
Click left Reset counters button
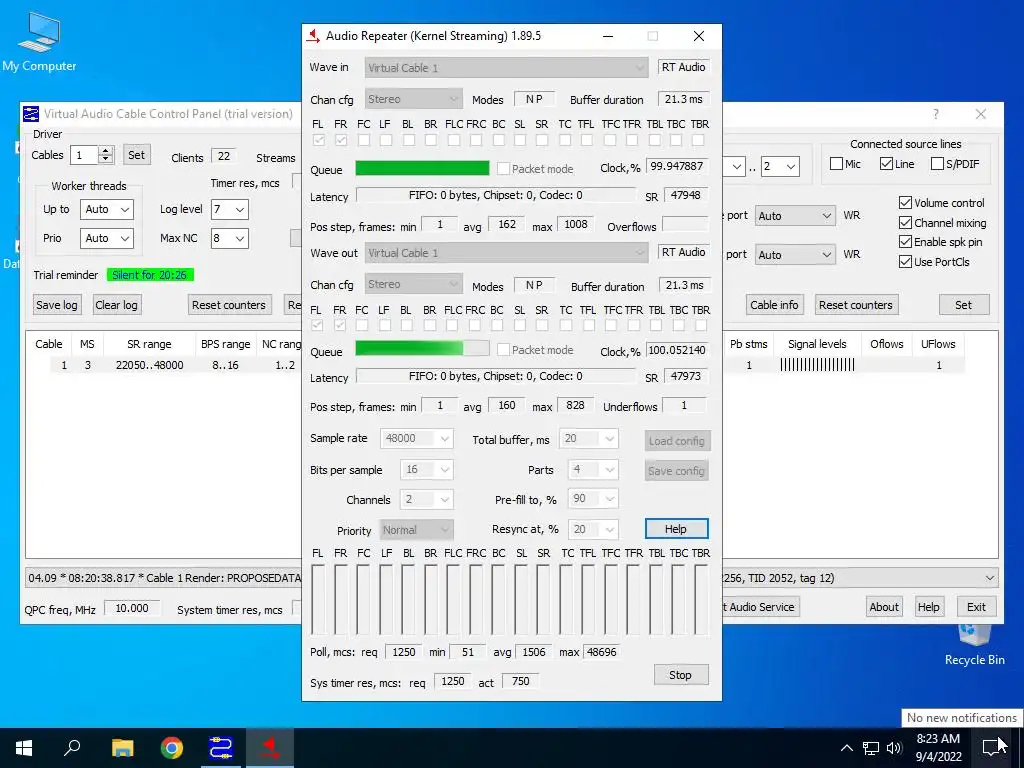[x=229, y=305]
